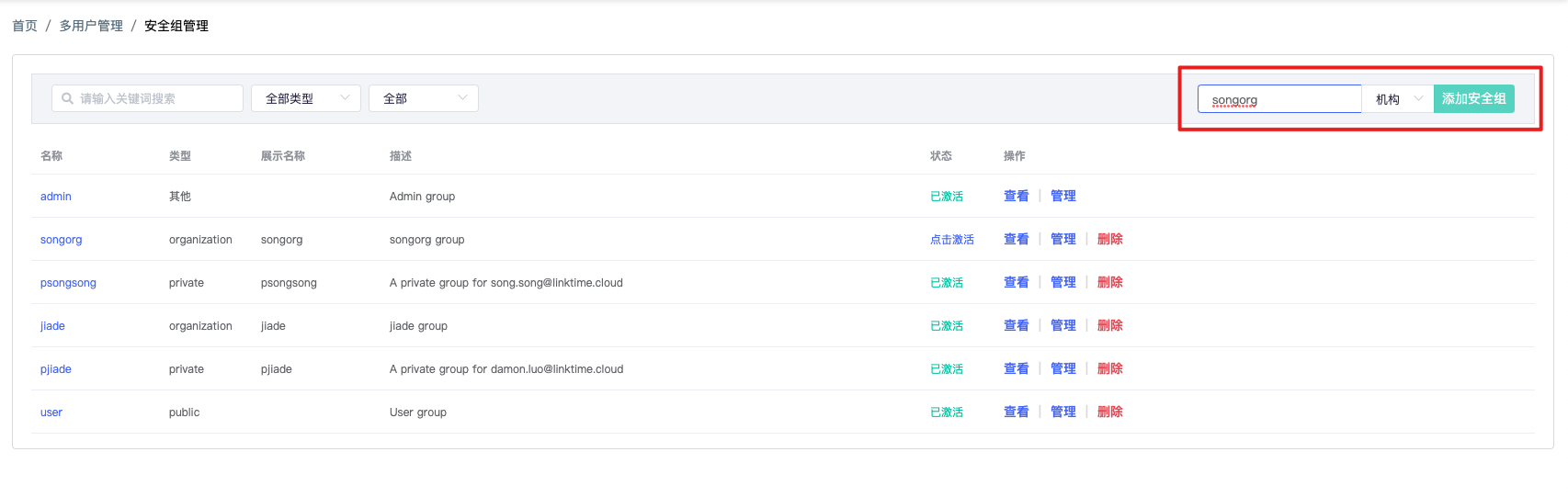This screenshot has width=1568, height=497.
Task: Open the pjiade group link
Action: pos(56,369)
